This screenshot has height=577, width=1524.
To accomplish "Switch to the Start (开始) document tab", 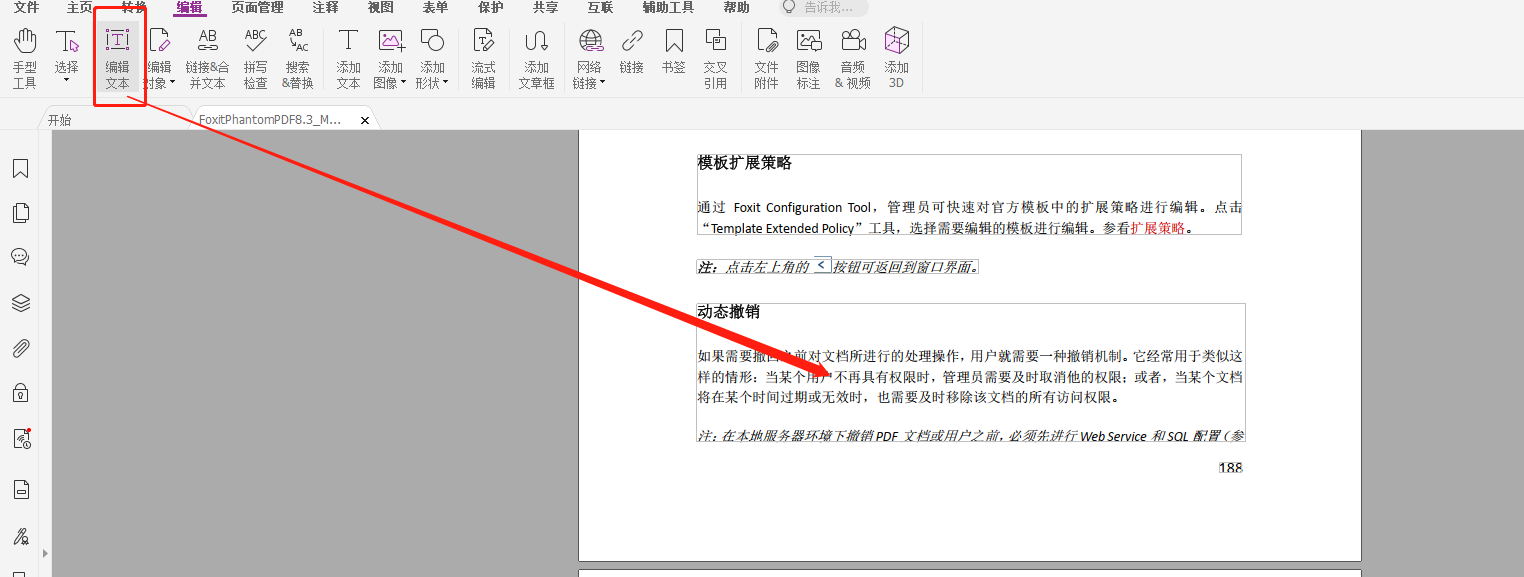I will pos(60,120).
